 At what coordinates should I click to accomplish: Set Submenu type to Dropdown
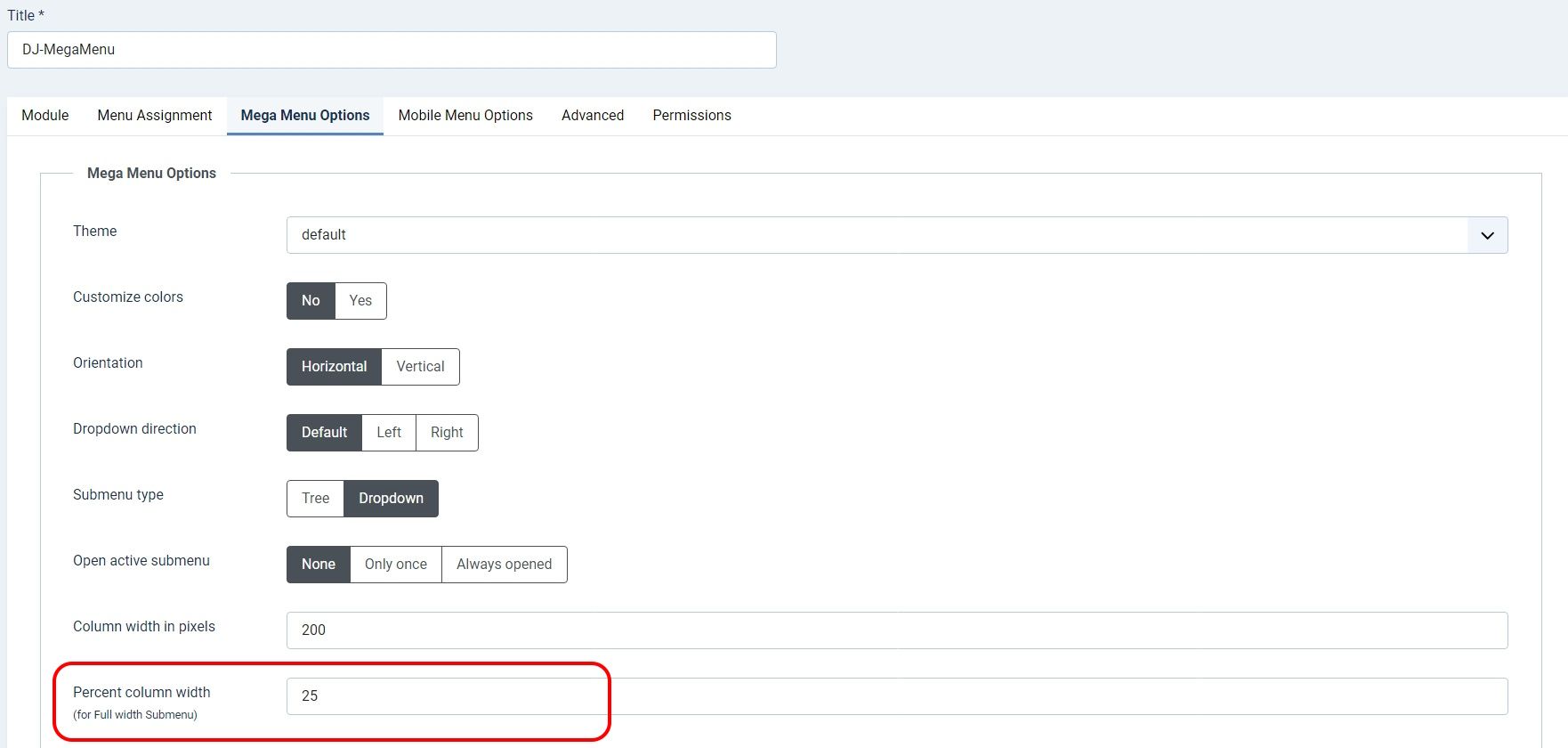click(x=391, y=499)
